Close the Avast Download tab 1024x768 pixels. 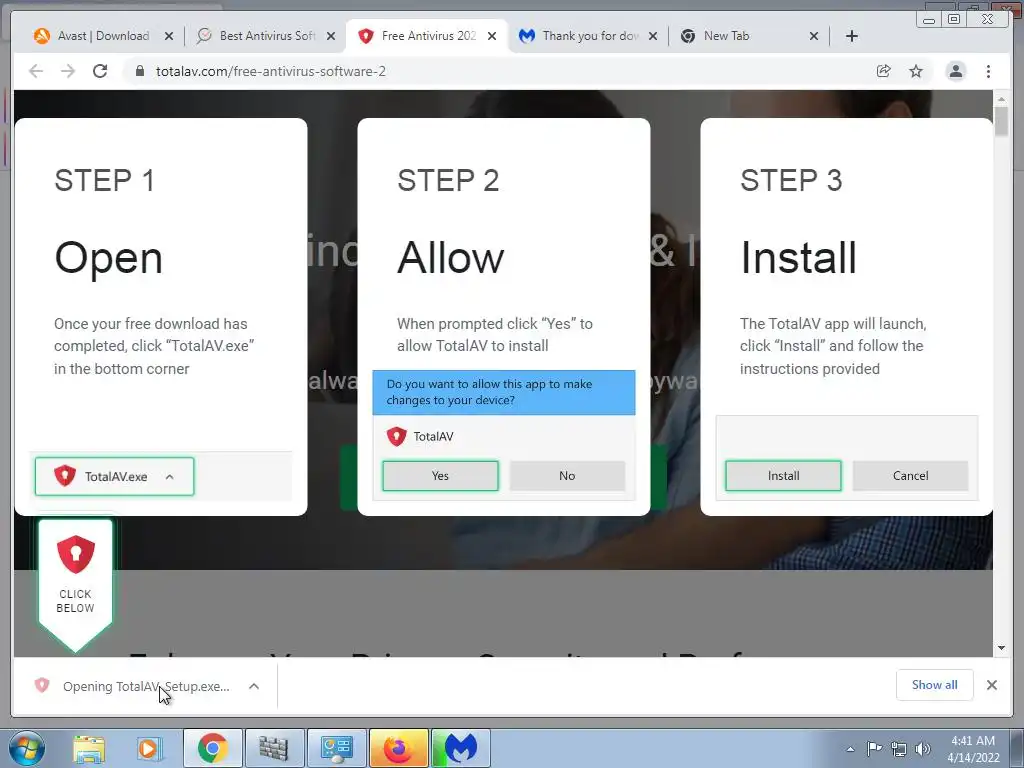169,36
